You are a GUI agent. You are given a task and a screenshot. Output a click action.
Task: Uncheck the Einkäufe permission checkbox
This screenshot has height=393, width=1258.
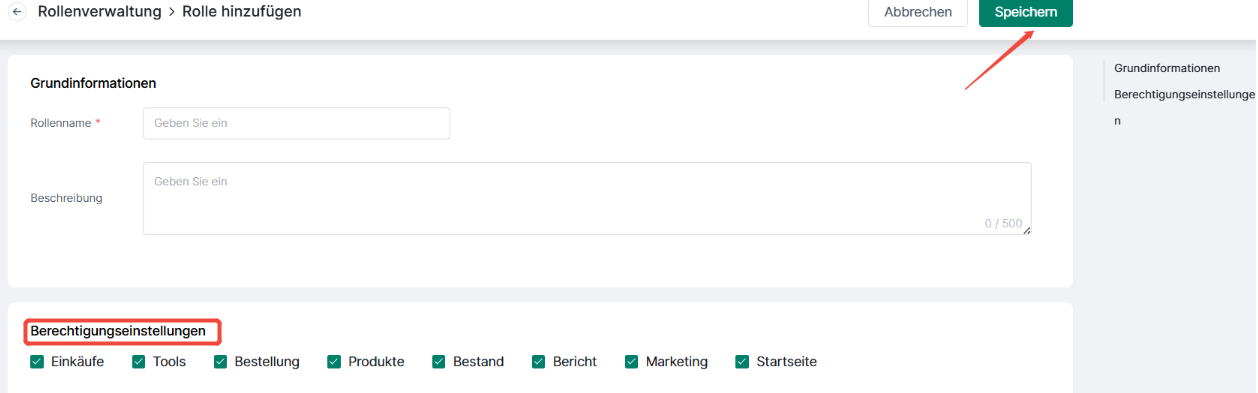pyautogui.click(x=37, y=362)
